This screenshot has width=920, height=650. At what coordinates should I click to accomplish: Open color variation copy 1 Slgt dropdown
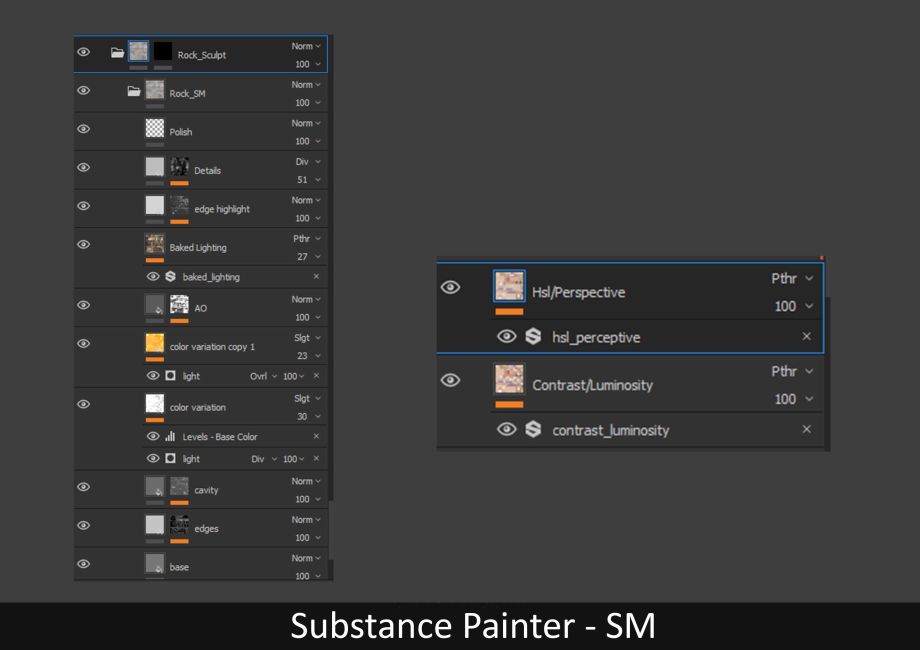(x=307, y=337)
